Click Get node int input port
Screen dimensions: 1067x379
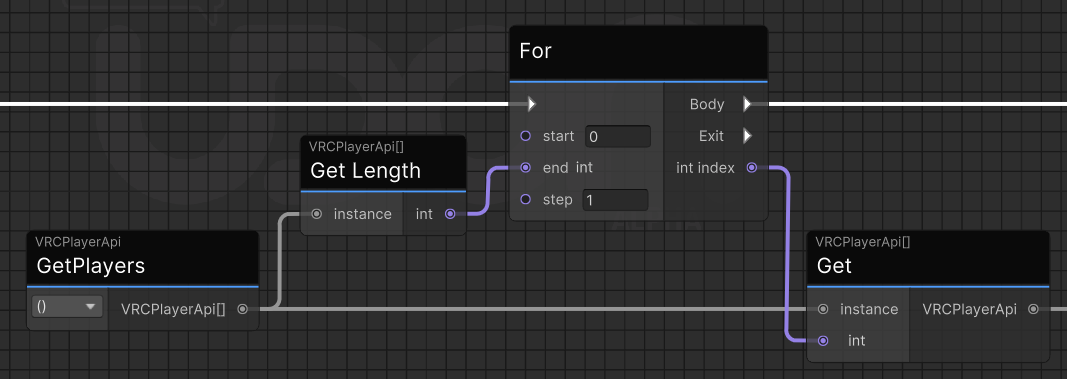coord(823,340)
